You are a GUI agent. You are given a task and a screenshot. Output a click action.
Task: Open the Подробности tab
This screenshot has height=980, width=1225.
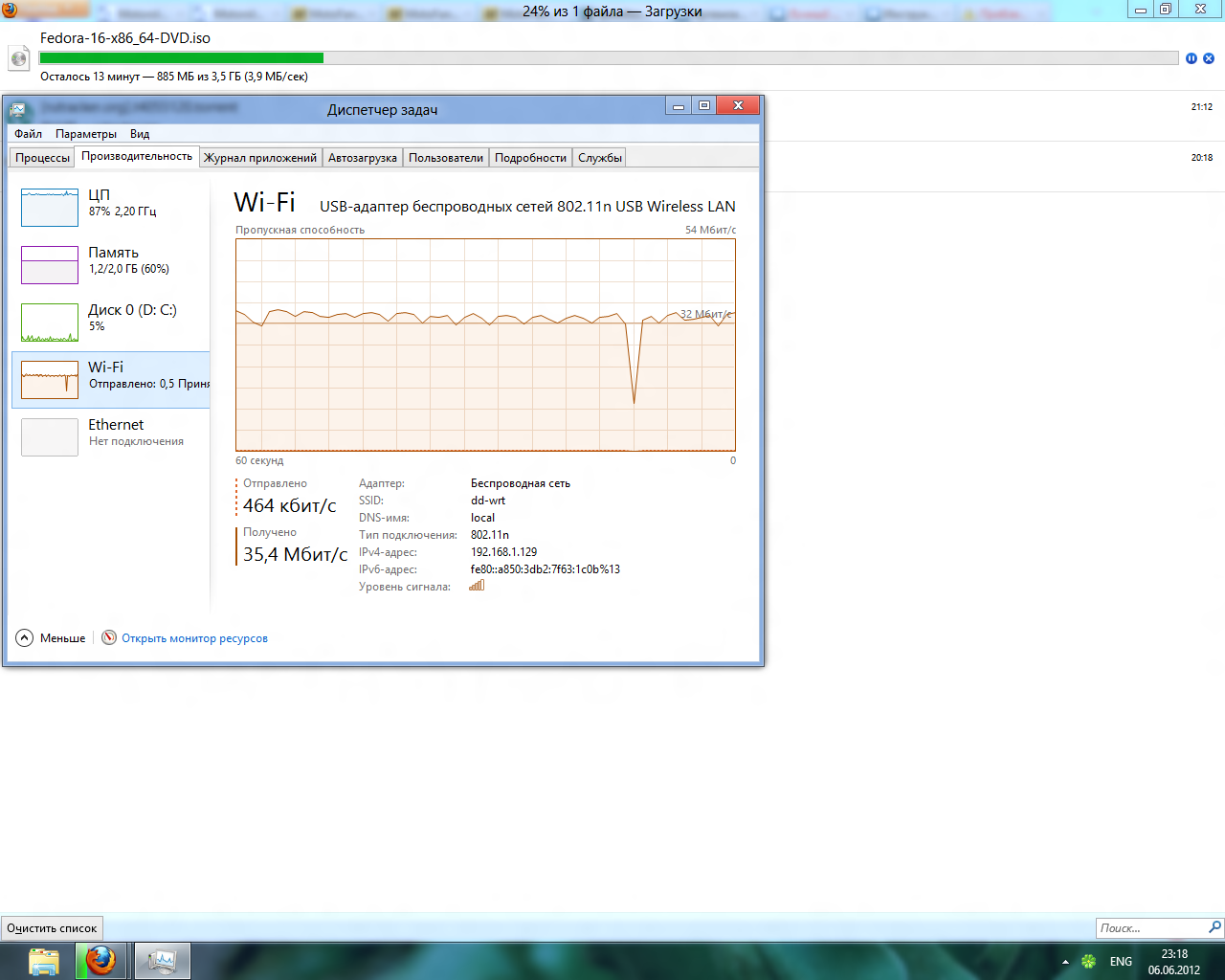pos(531,158)
